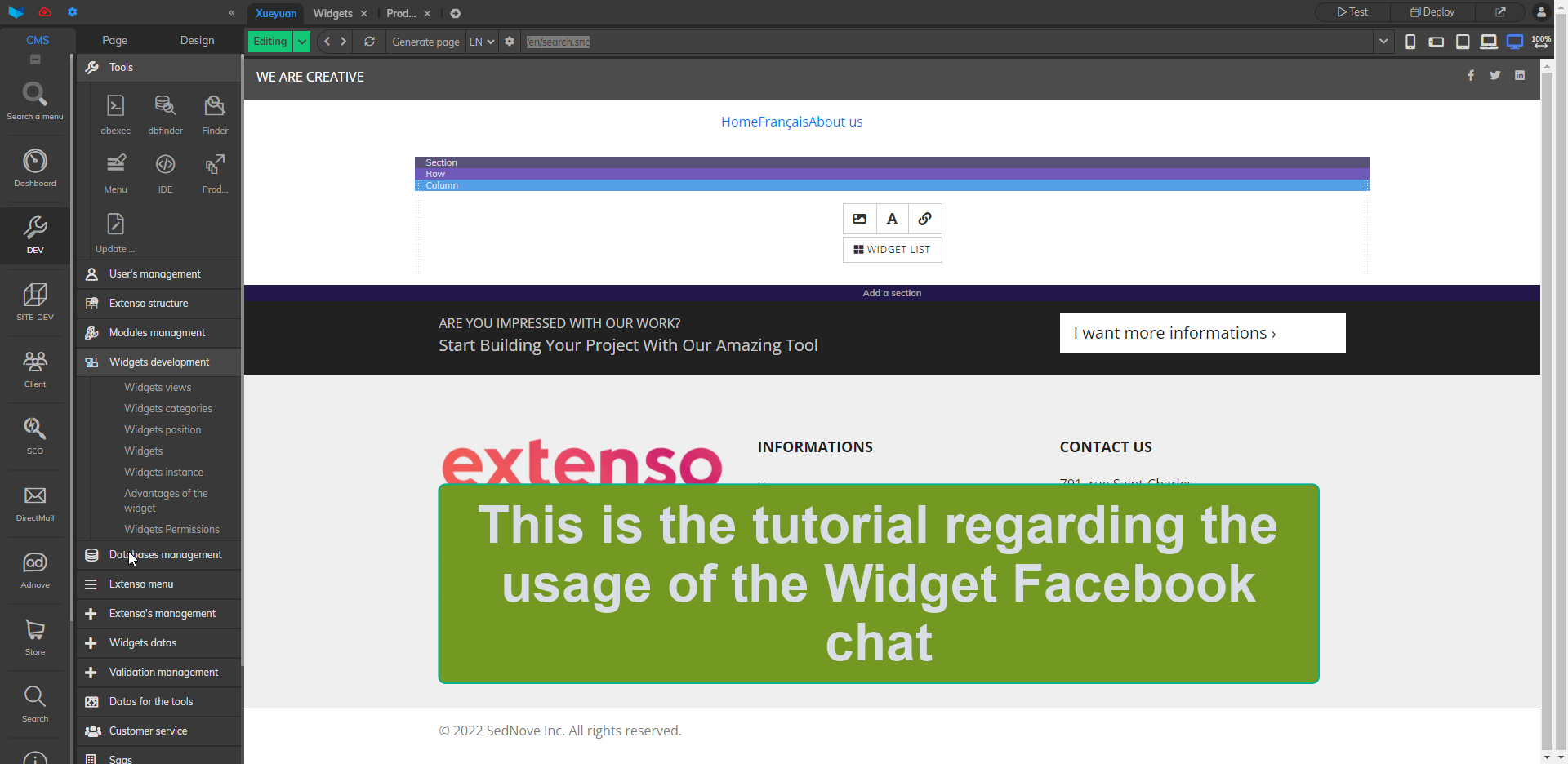The image size is (1568, 764).
Task: Go to the Dashboard sidebar item
Action: [x=35, y=168]
